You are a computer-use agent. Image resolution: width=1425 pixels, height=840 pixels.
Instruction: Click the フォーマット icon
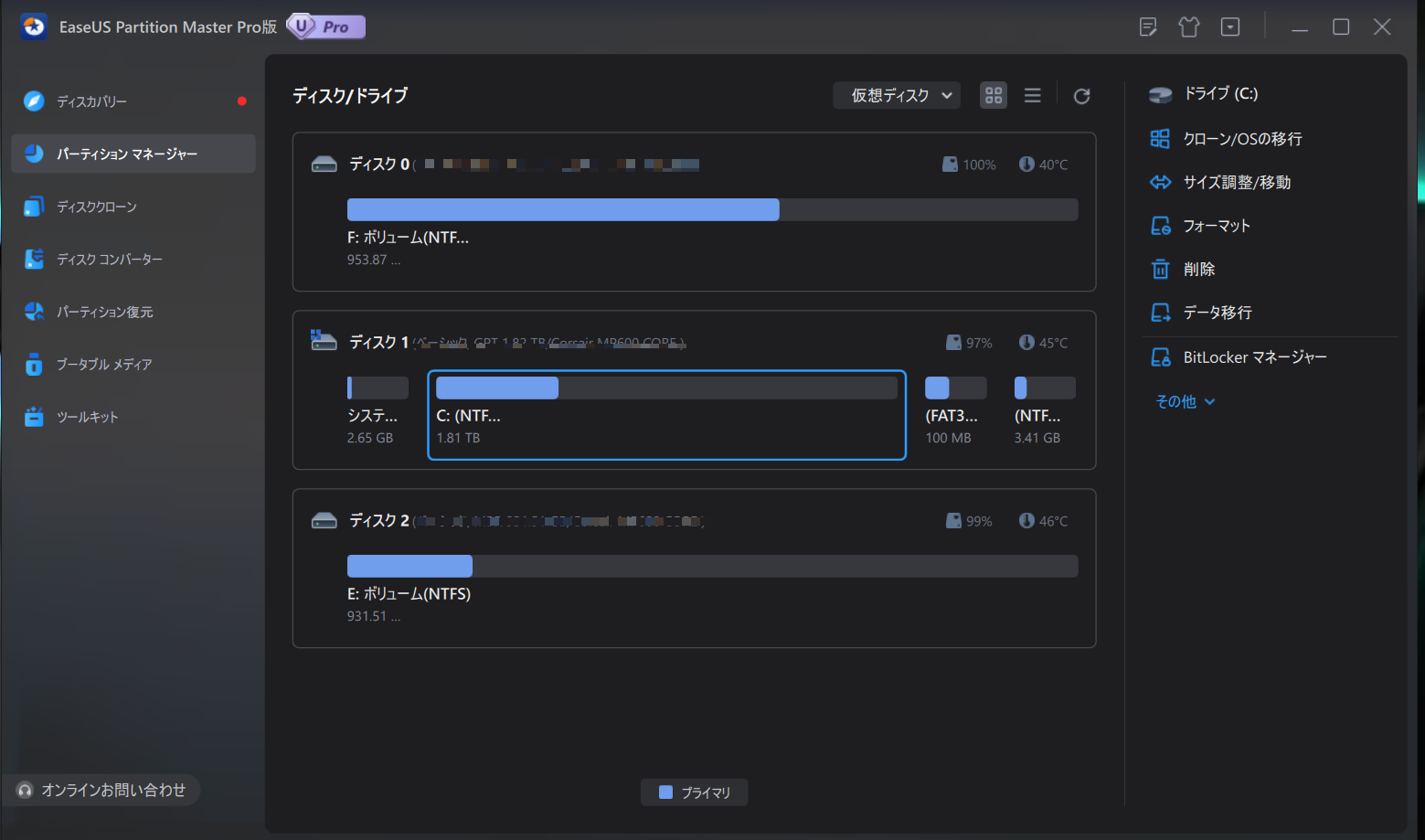[1160, 226]
